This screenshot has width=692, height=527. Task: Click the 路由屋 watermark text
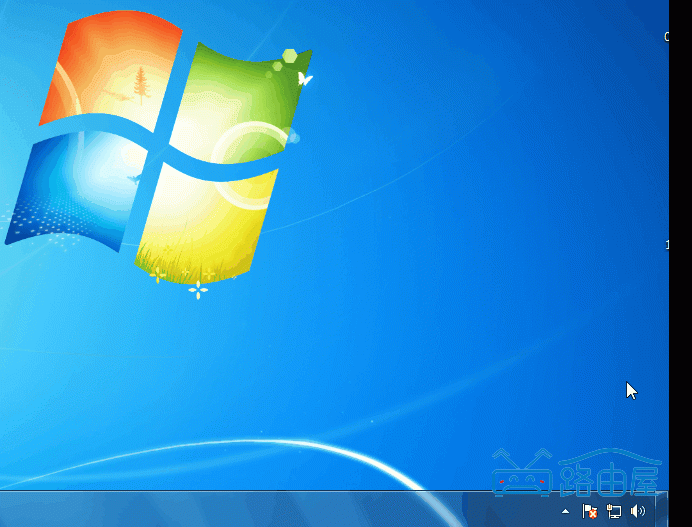point(610,476)
